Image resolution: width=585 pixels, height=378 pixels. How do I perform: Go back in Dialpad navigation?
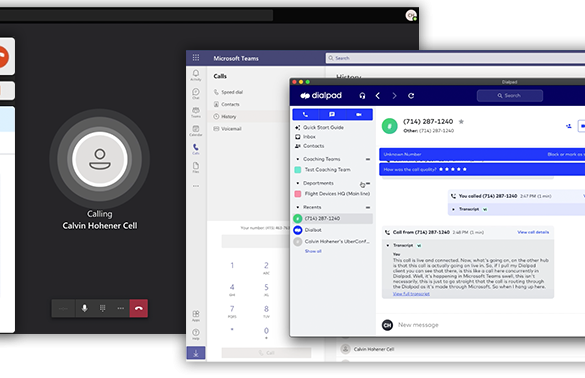pos(378,96)
